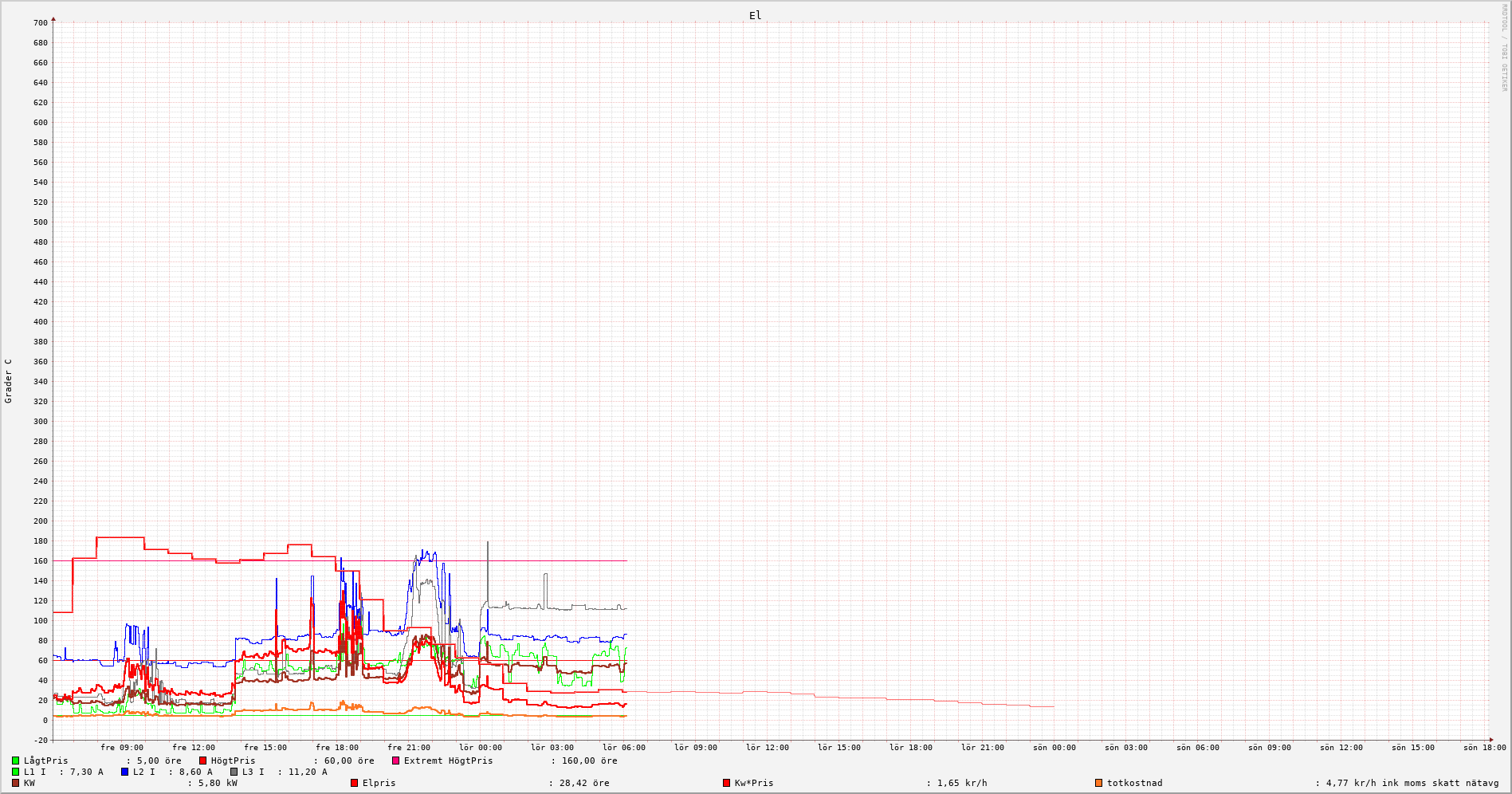The image size is (1512, 794).
Task: Select the gray L3 I legend marker
Action: (234, 772)
